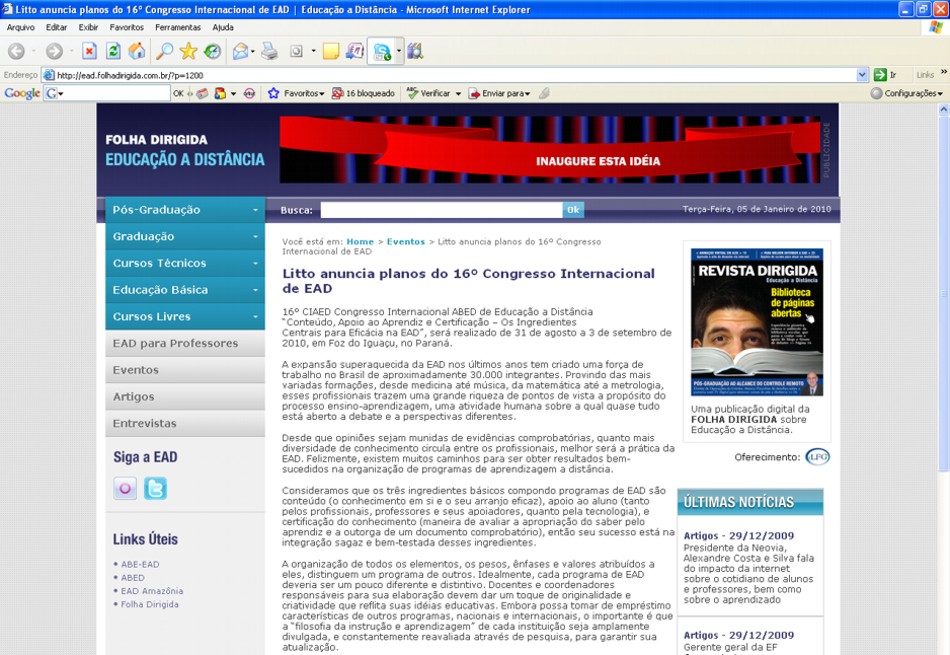Open the Favoritos menu in the menu bar
The height and width of the screenshot is (655, 950).
click(x=127, y=27)
